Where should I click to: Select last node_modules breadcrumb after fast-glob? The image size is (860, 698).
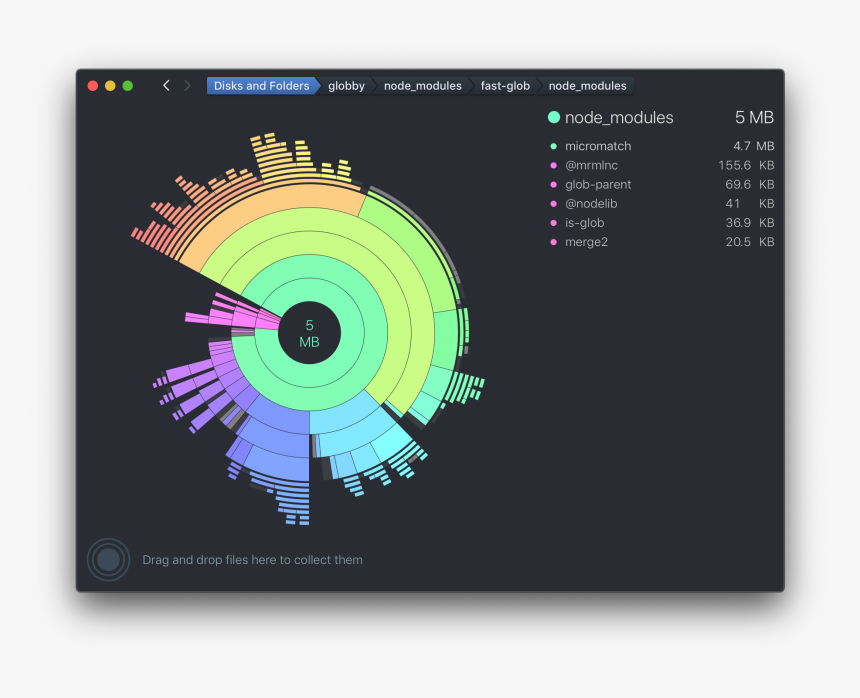[x=587, y=86]
